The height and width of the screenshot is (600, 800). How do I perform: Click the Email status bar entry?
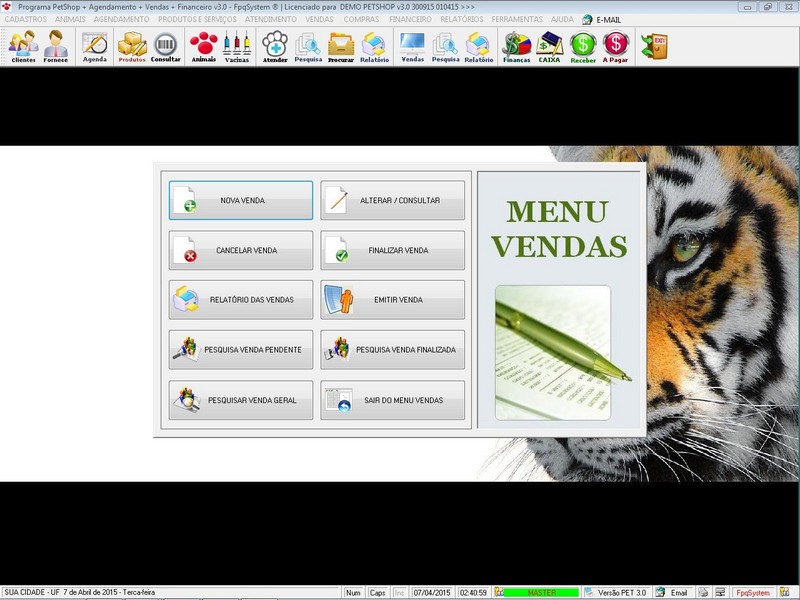tap(673, 592)
